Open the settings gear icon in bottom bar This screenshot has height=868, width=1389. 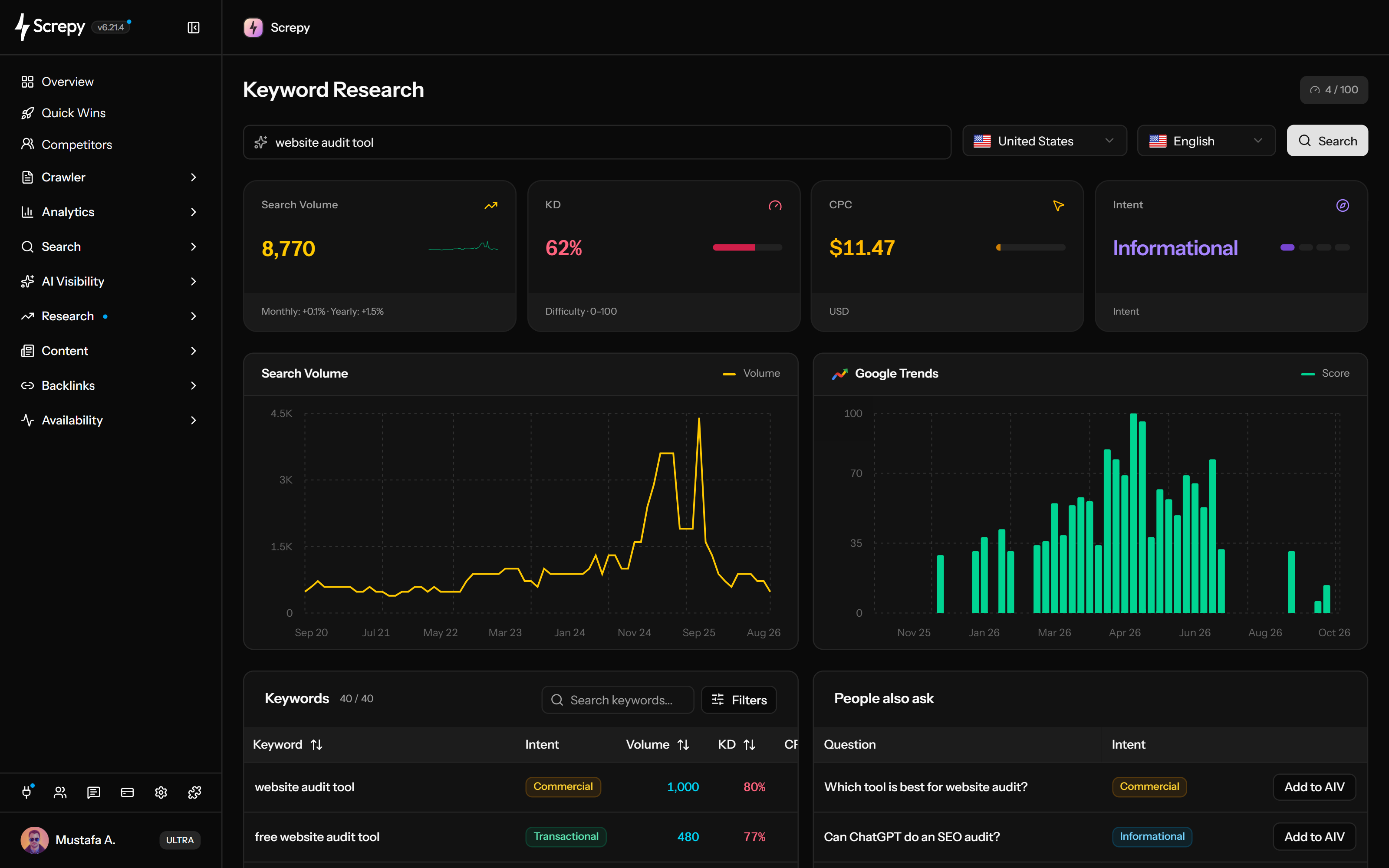[x=161, y=793]
